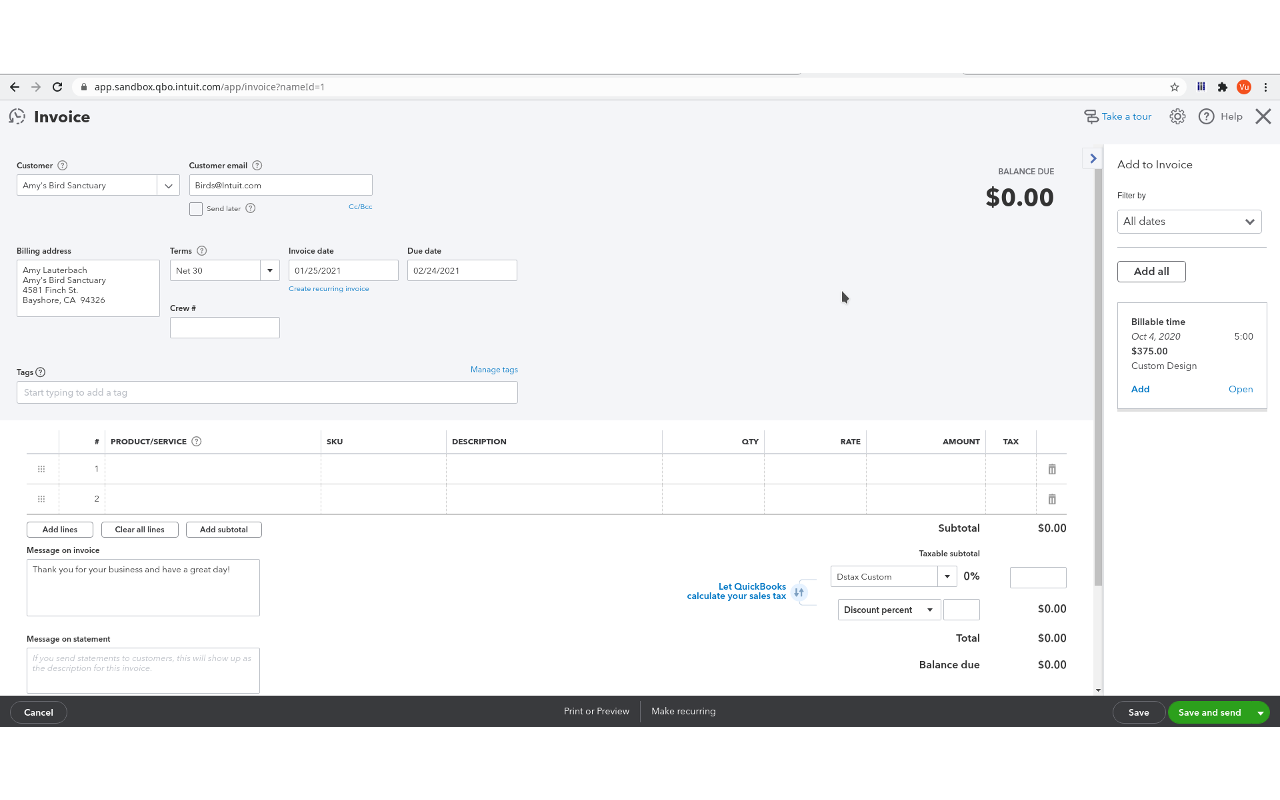Delete line 1 using its trash icon
This screenshot has height=800, width=1280.
[x=1051, y=468]
